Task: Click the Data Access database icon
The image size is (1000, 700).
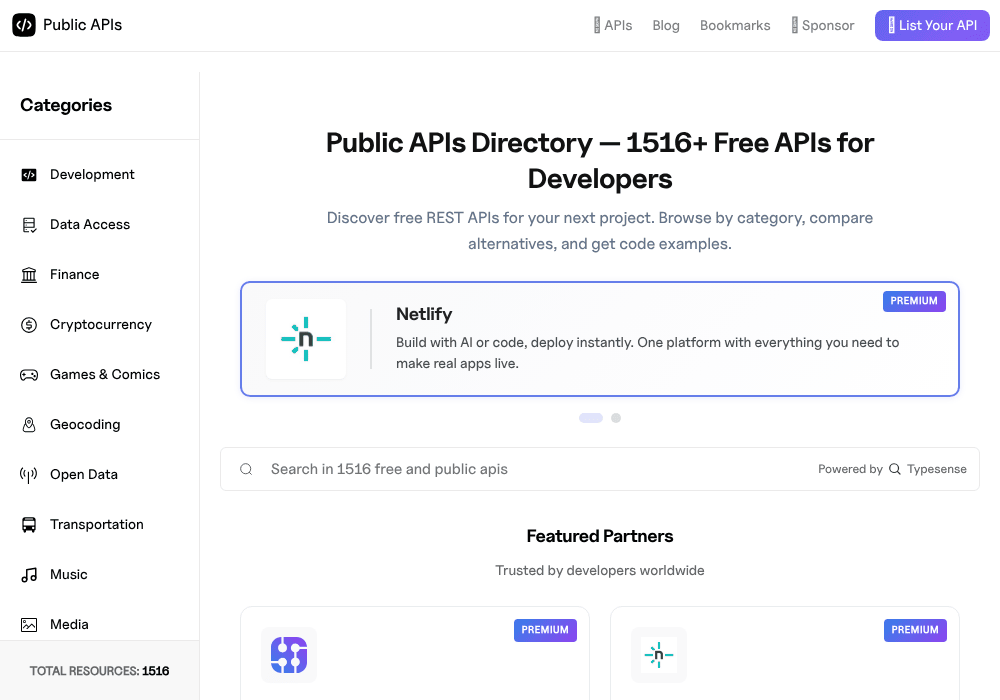Action: coord(29,224)
